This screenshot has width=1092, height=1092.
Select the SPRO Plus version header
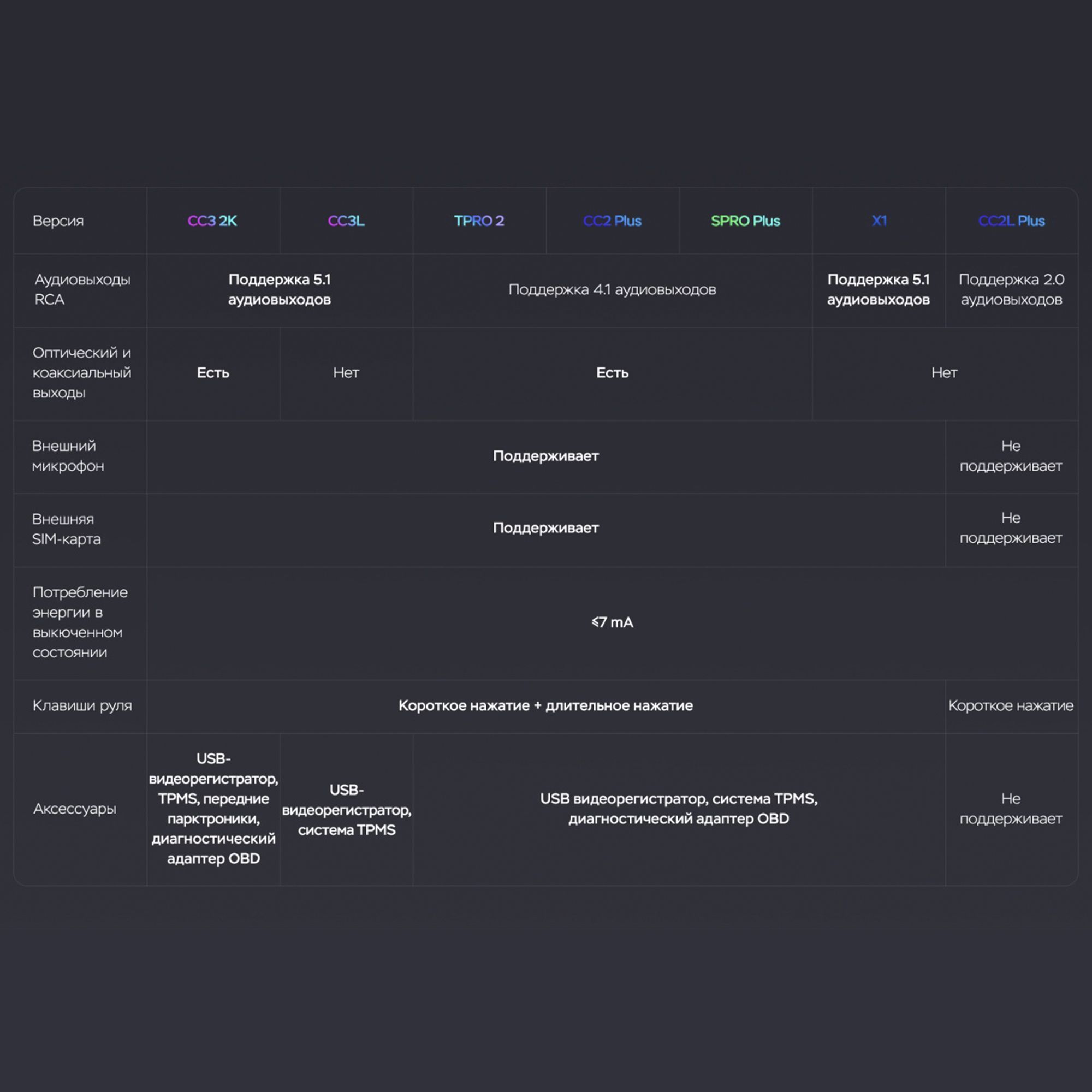[x=745, y=221]
